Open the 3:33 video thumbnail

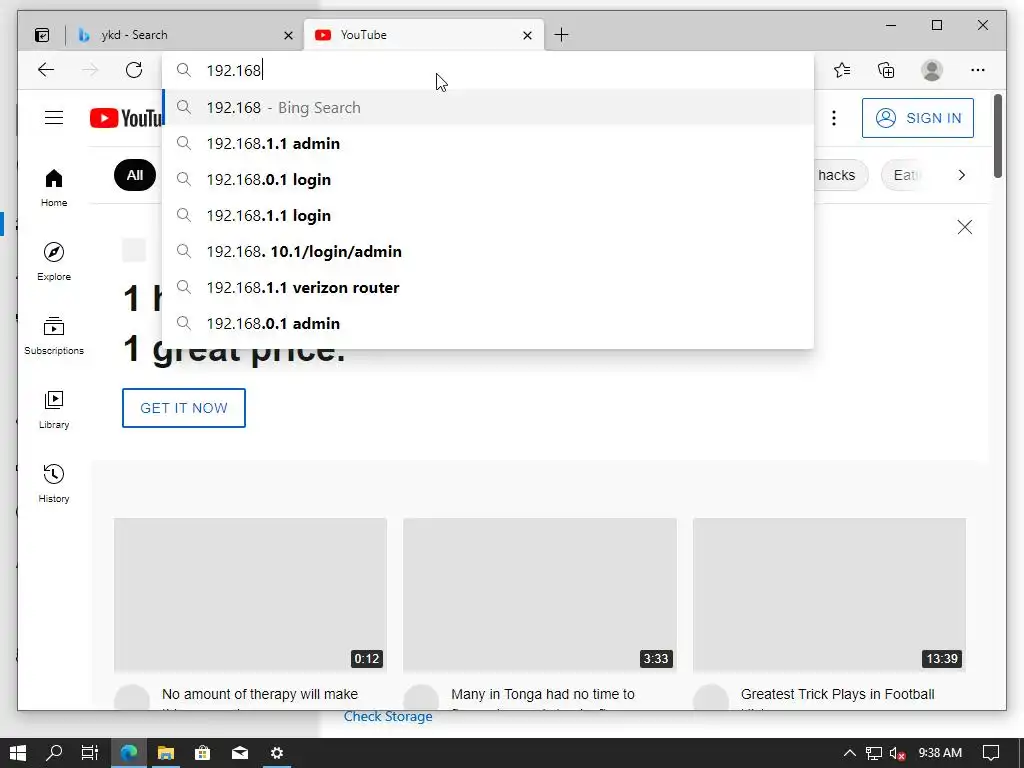tap(539, 595)
